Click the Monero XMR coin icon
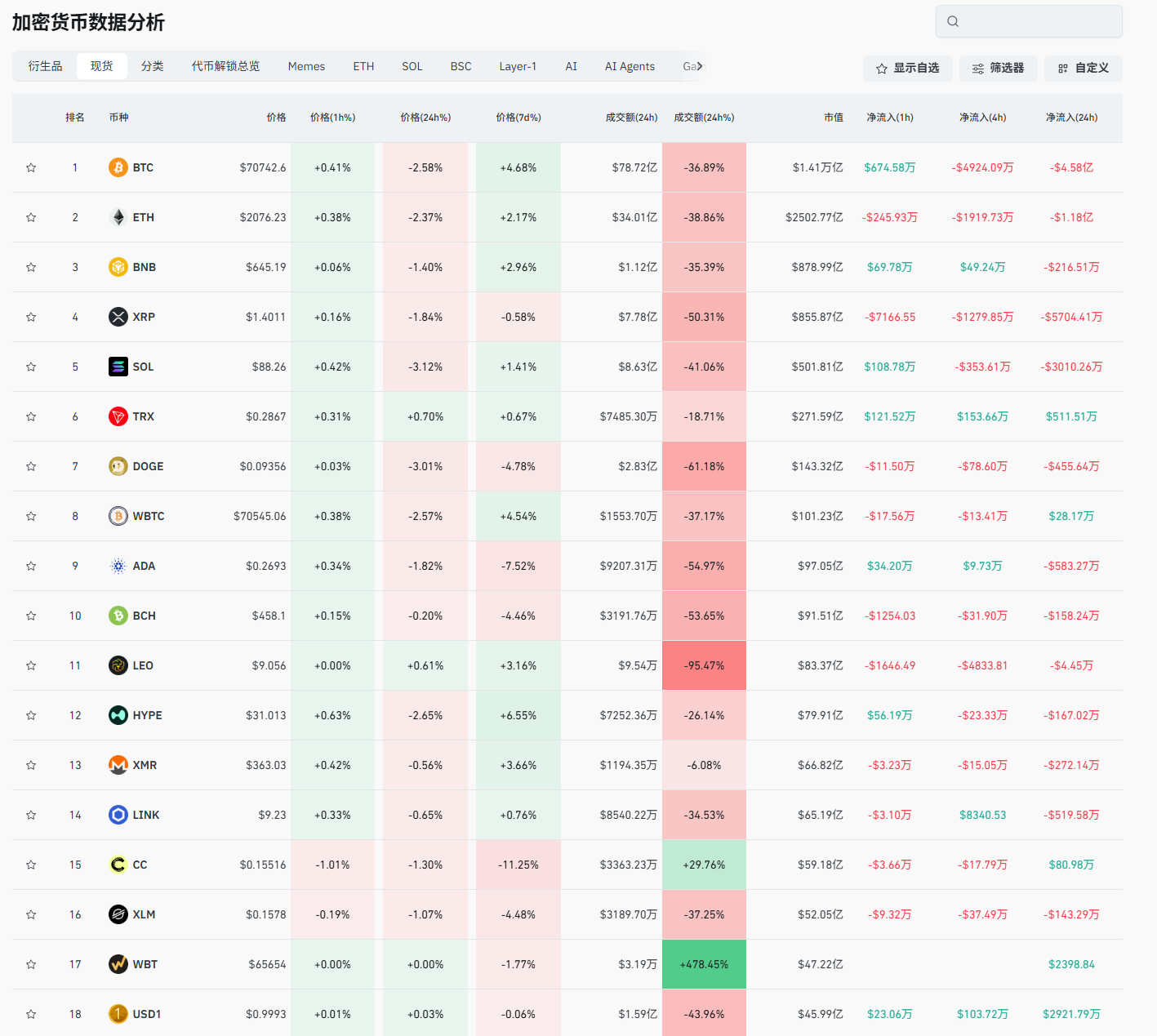1157x1036 pixels. pyautogui.click(x=118, y=765)
